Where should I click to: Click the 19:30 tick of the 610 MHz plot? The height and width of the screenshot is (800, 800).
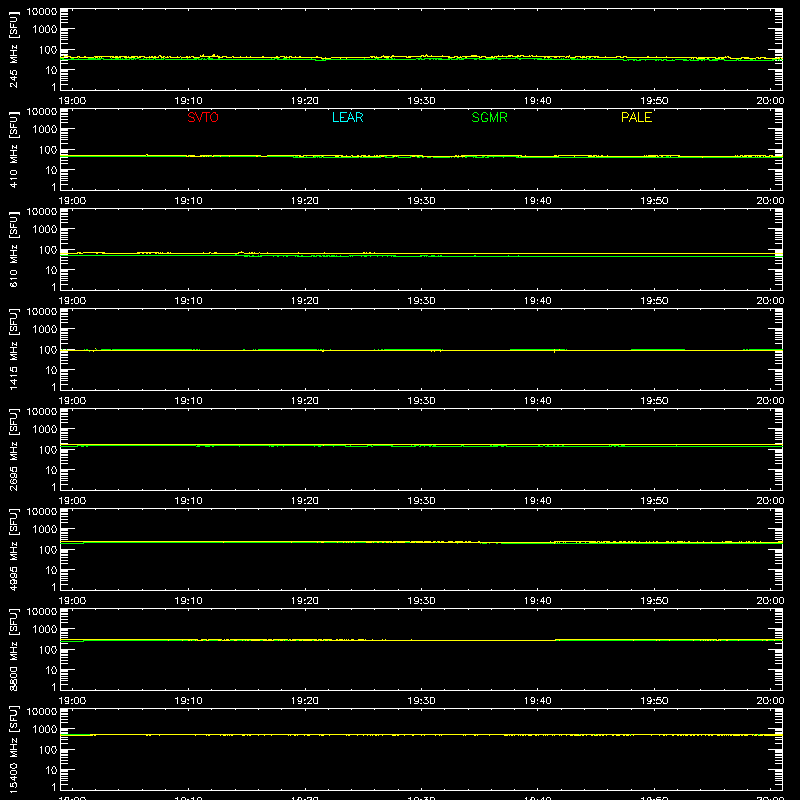pyautogui.click(x=421, y=301)
